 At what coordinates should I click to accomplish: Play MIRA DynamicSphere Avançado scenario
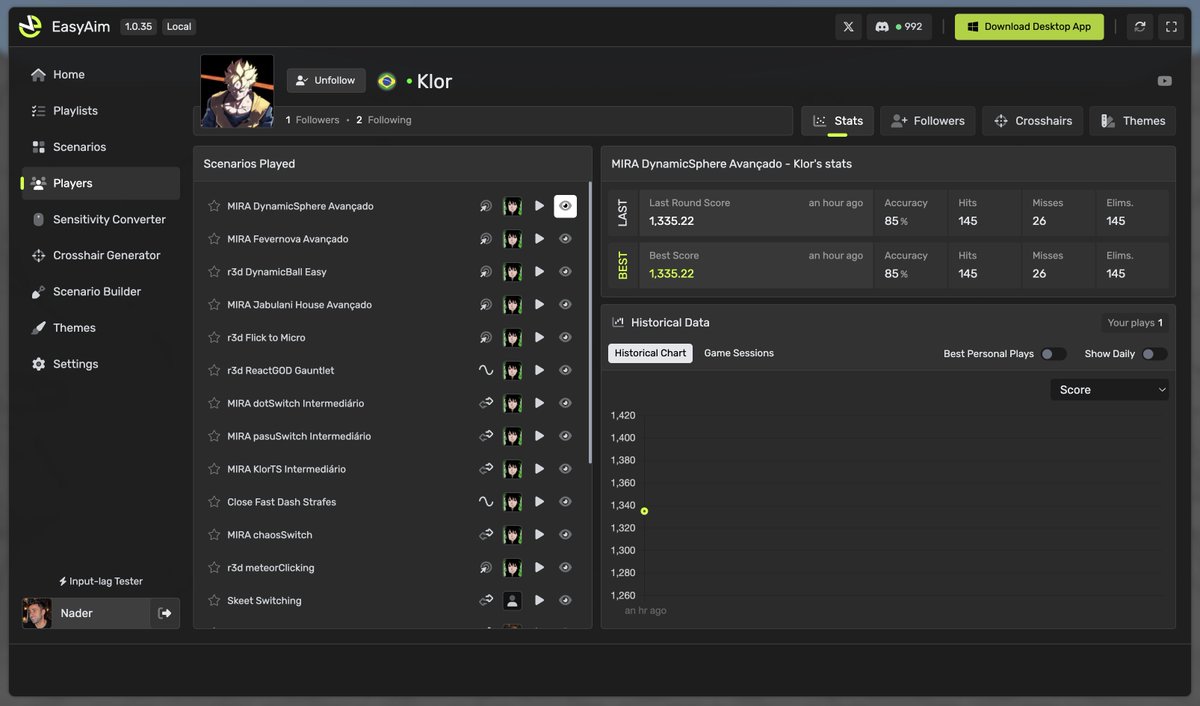(x=539, y=206)
